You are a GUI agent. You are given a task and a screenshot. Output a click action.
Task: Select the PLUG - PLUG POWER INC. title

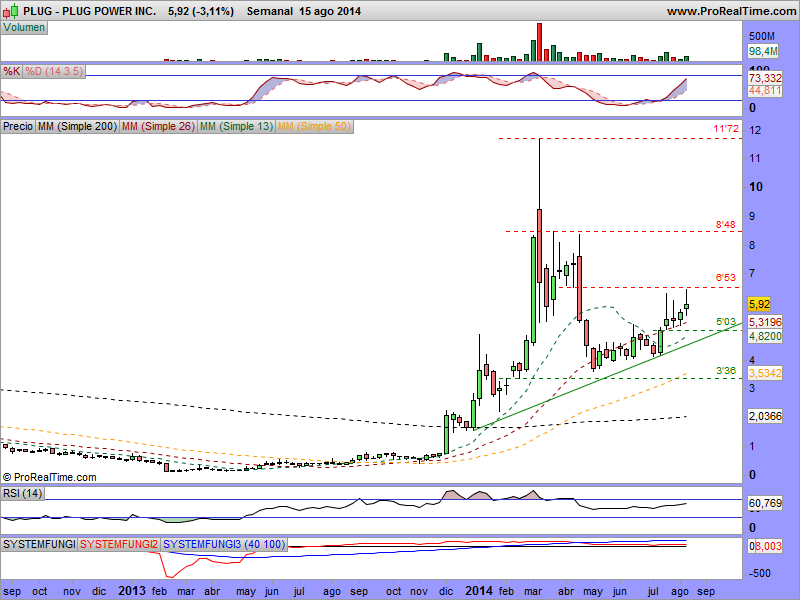pos(90,11)
